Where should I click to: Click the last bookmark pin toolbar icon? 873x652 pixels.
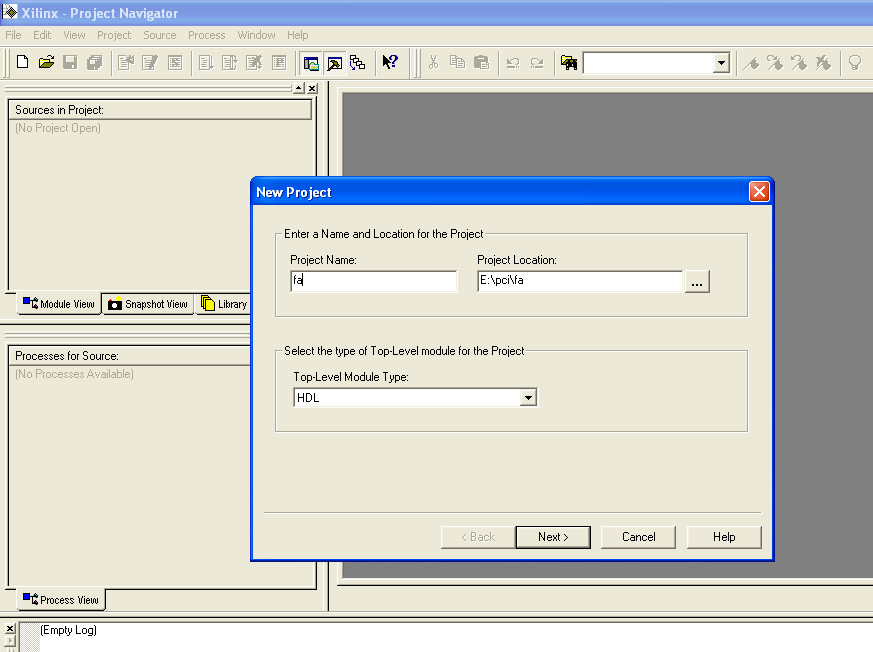pyautogui.click(x=823, y=63)
